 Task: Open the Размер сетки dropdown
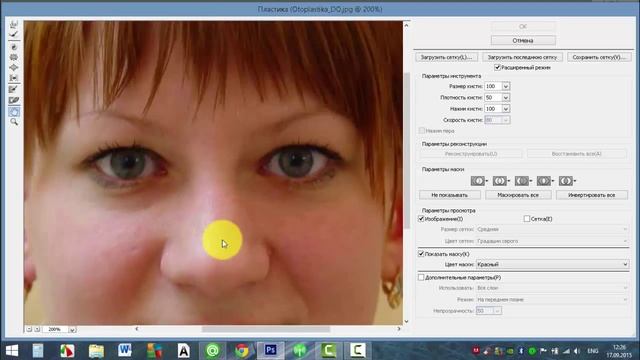[552, 229]
